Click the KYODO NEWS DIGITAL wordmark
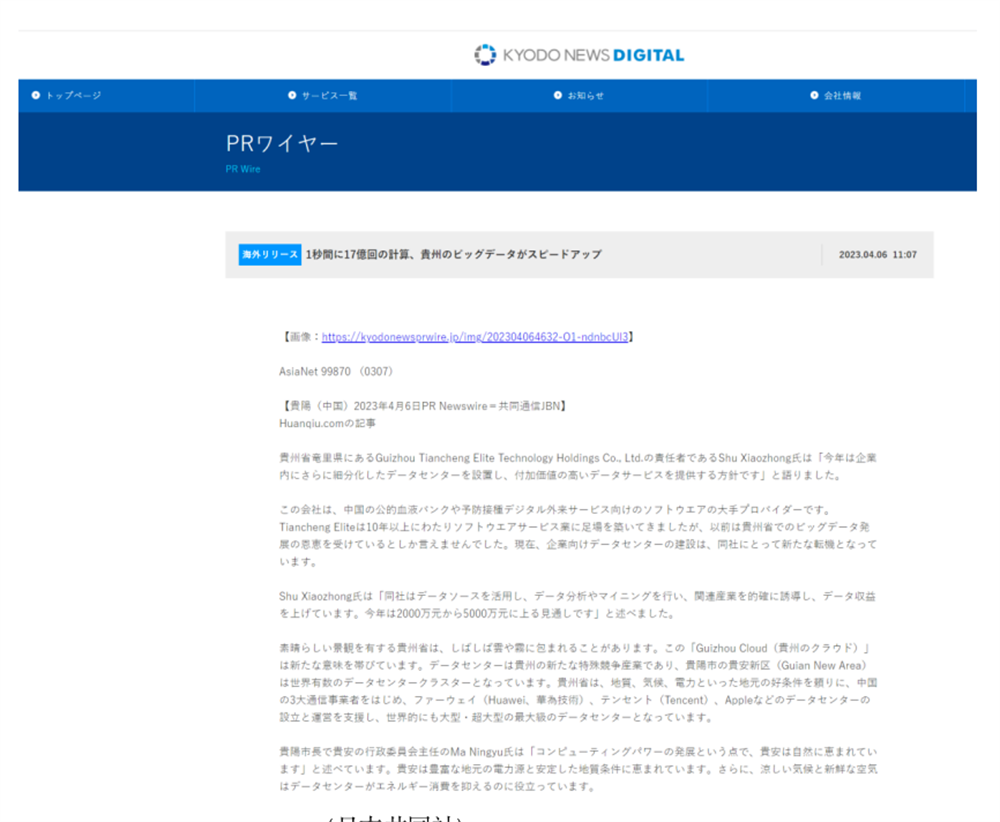1000x822 pixels. click(x=593, y=55)
